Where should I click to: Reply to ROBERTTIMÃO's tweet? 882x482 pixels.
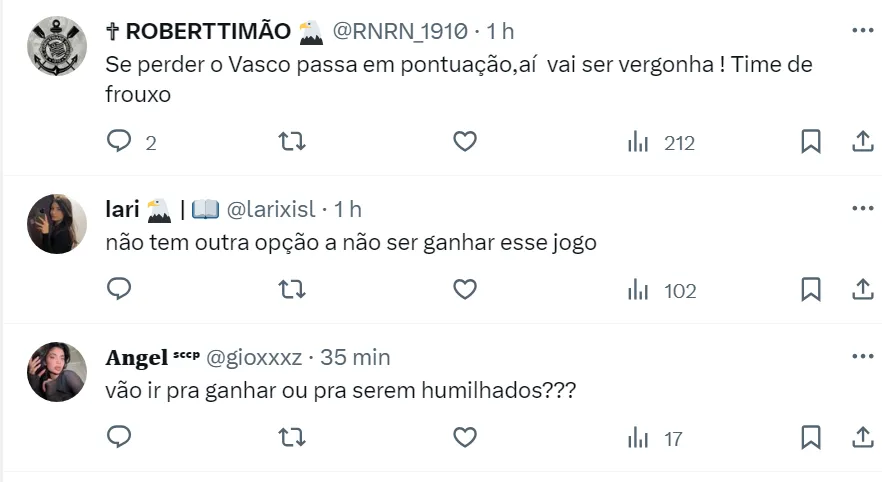120,142
